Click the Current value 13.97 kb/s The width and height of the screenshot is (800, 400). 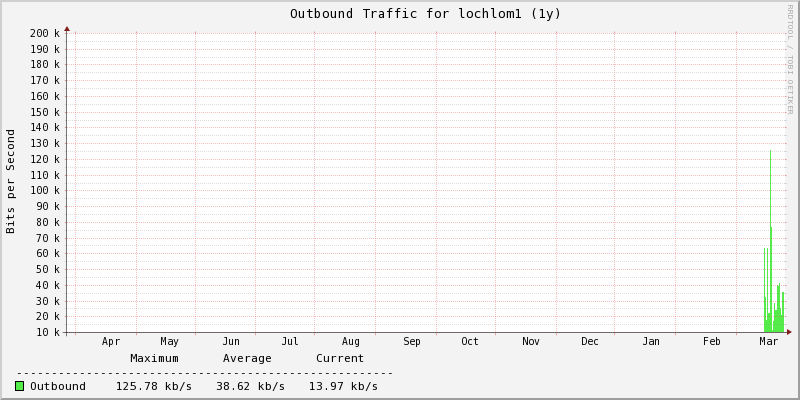(343, 386)
